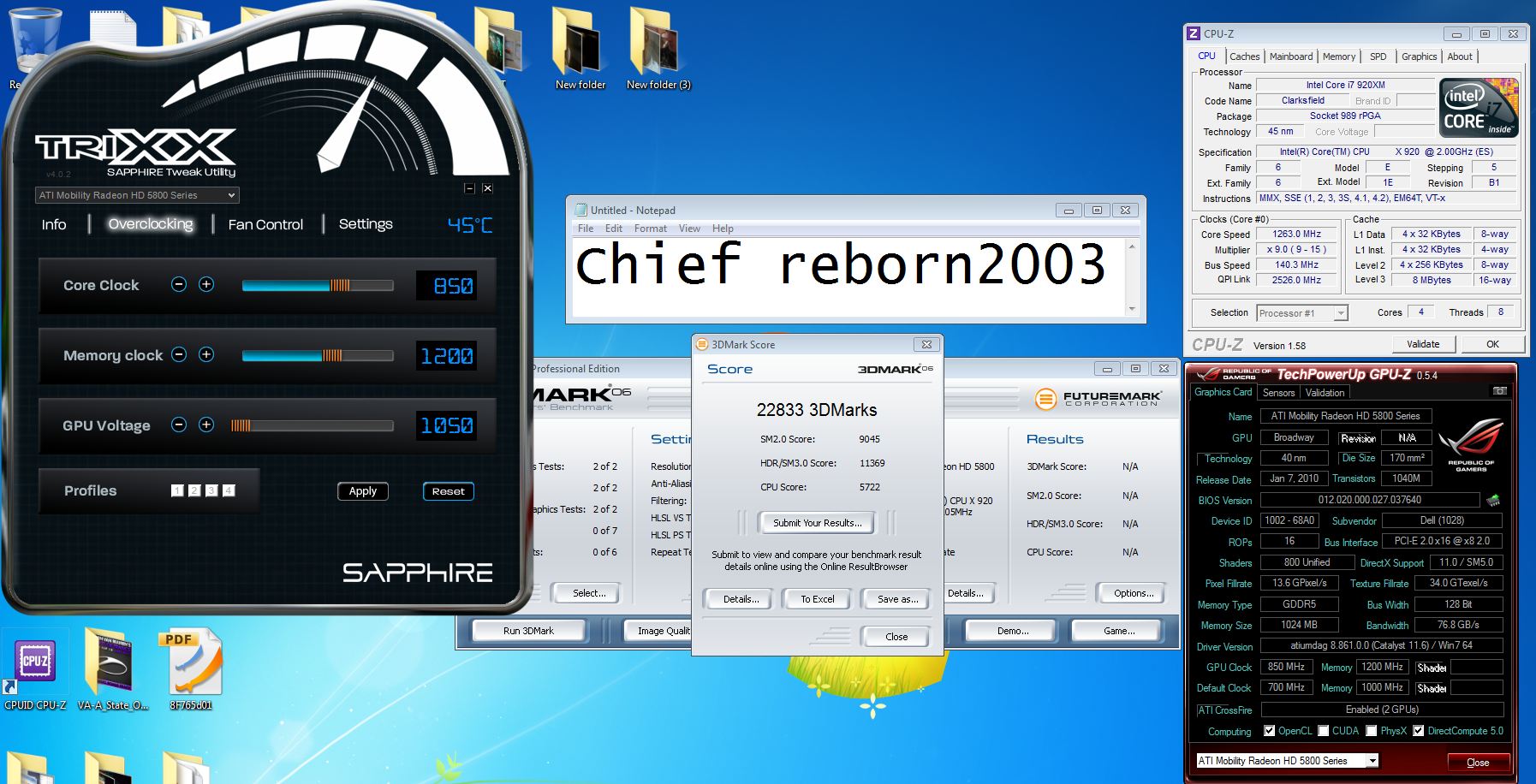Toggle PhysX checkbox in GPU-Z
Viewport: 1536px width, 784px height.
coord(1372,731)
